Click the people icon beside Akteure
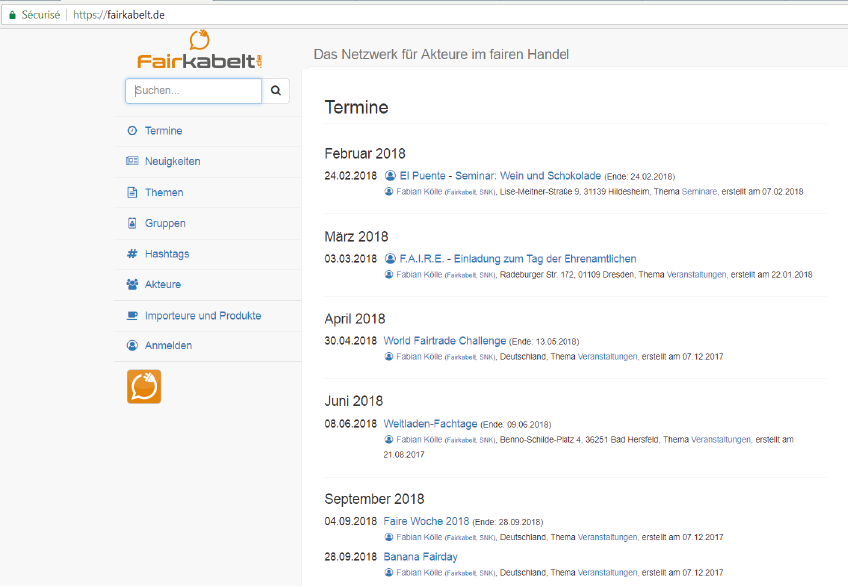Image resolution: width=849 pixels, height=587 pixels. pyautogui.click(x=132, y=284)
